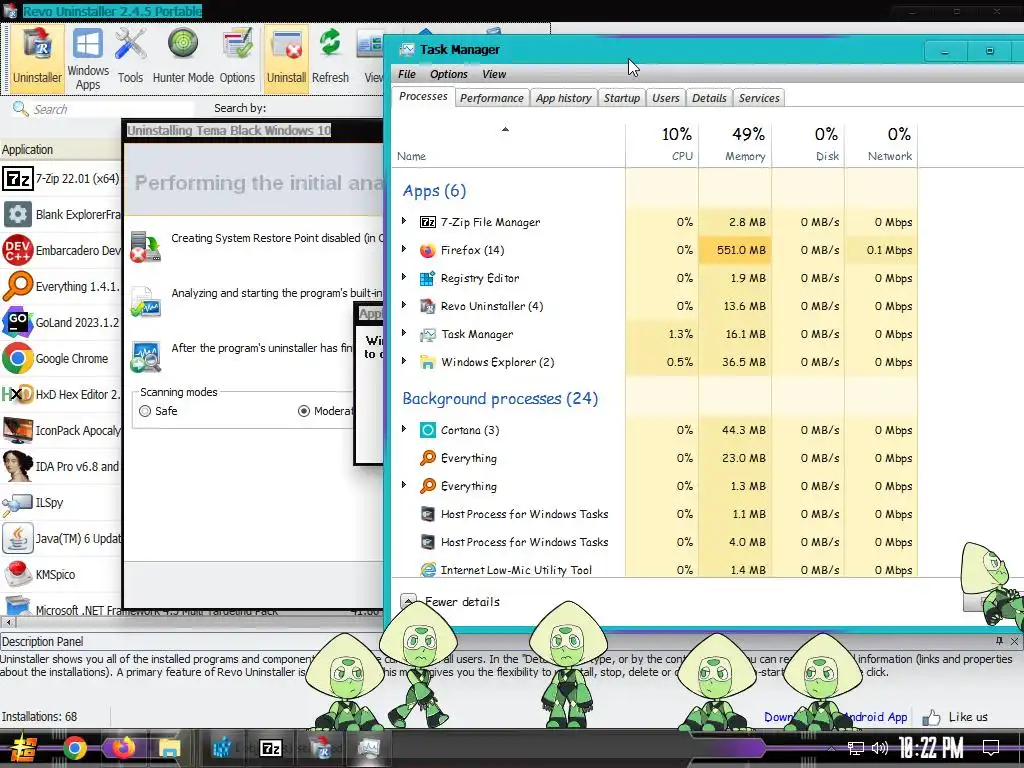This screenshot has height=768, width=1024.
Task: Expand the Firefox (14) process group
Action: click(x=404, y=249)
